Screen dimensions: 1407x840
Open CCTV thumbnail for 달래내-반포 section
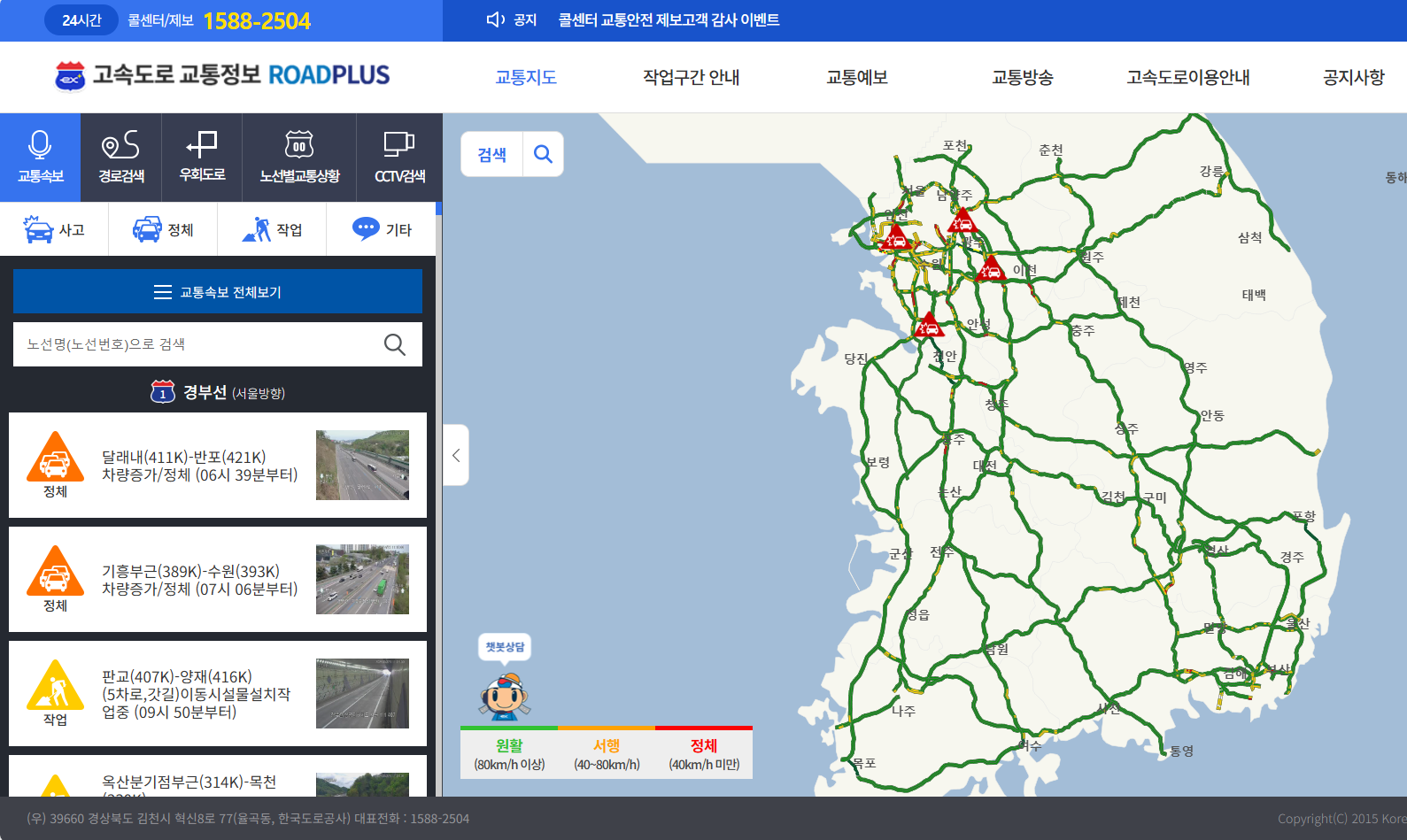click(362, 465)
